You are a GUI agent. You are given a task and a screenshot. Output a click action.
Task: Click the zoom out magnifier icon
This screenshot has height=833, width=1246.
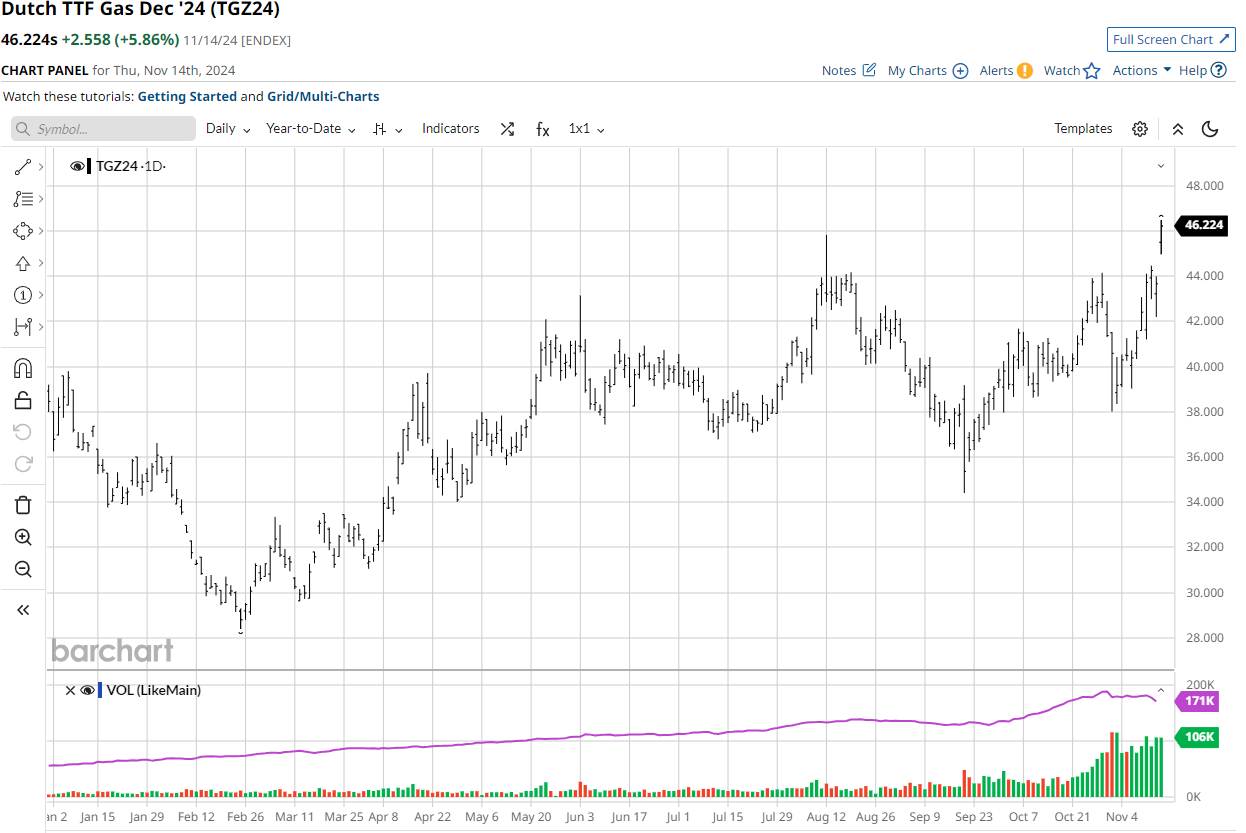pyautogui.click(x=23, y=569)
